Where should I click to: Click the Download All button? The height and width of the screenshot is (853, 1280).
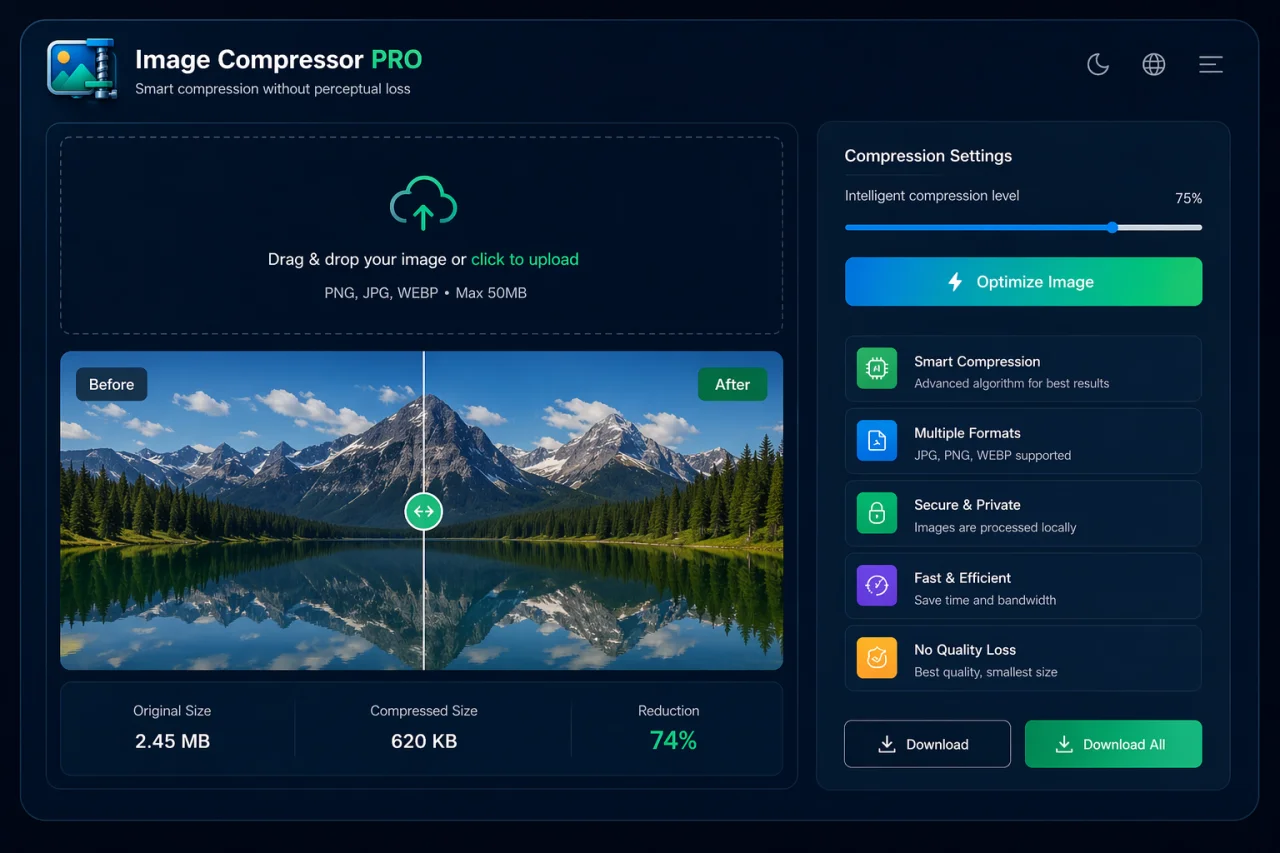point(1113,744)
